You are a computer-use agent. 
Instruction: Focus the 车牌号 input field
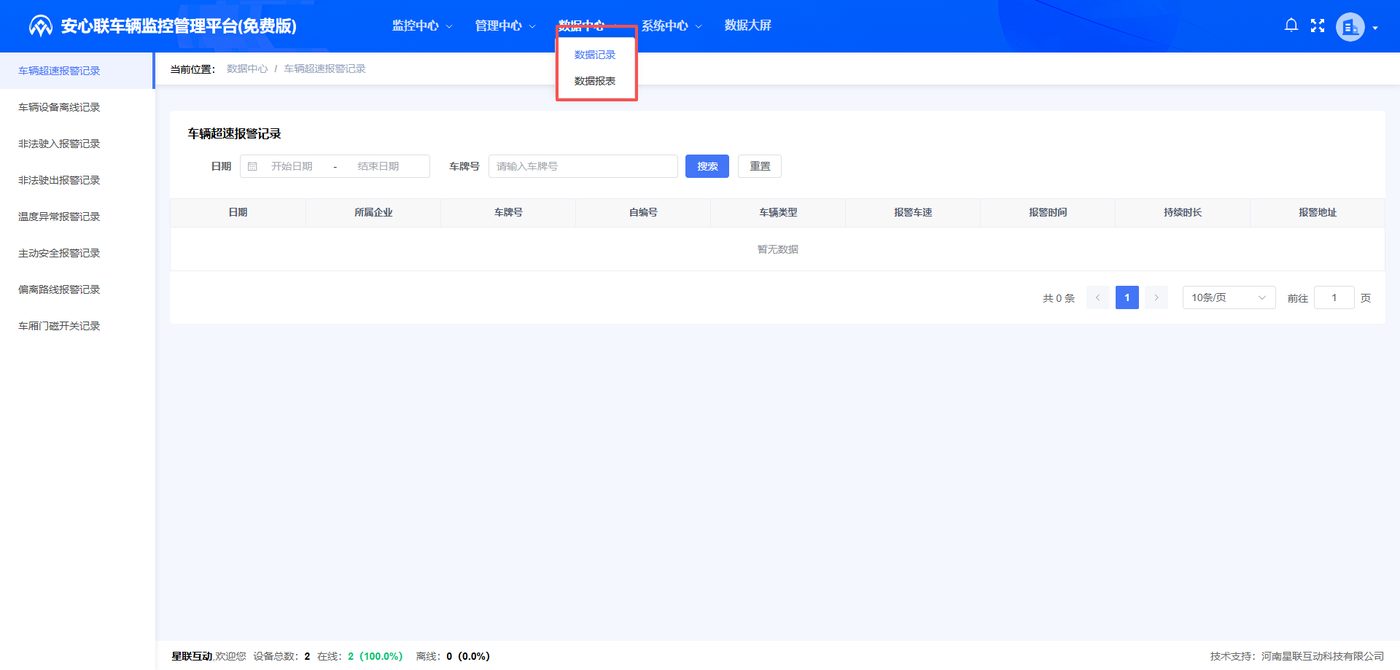[x=583, y=166]
